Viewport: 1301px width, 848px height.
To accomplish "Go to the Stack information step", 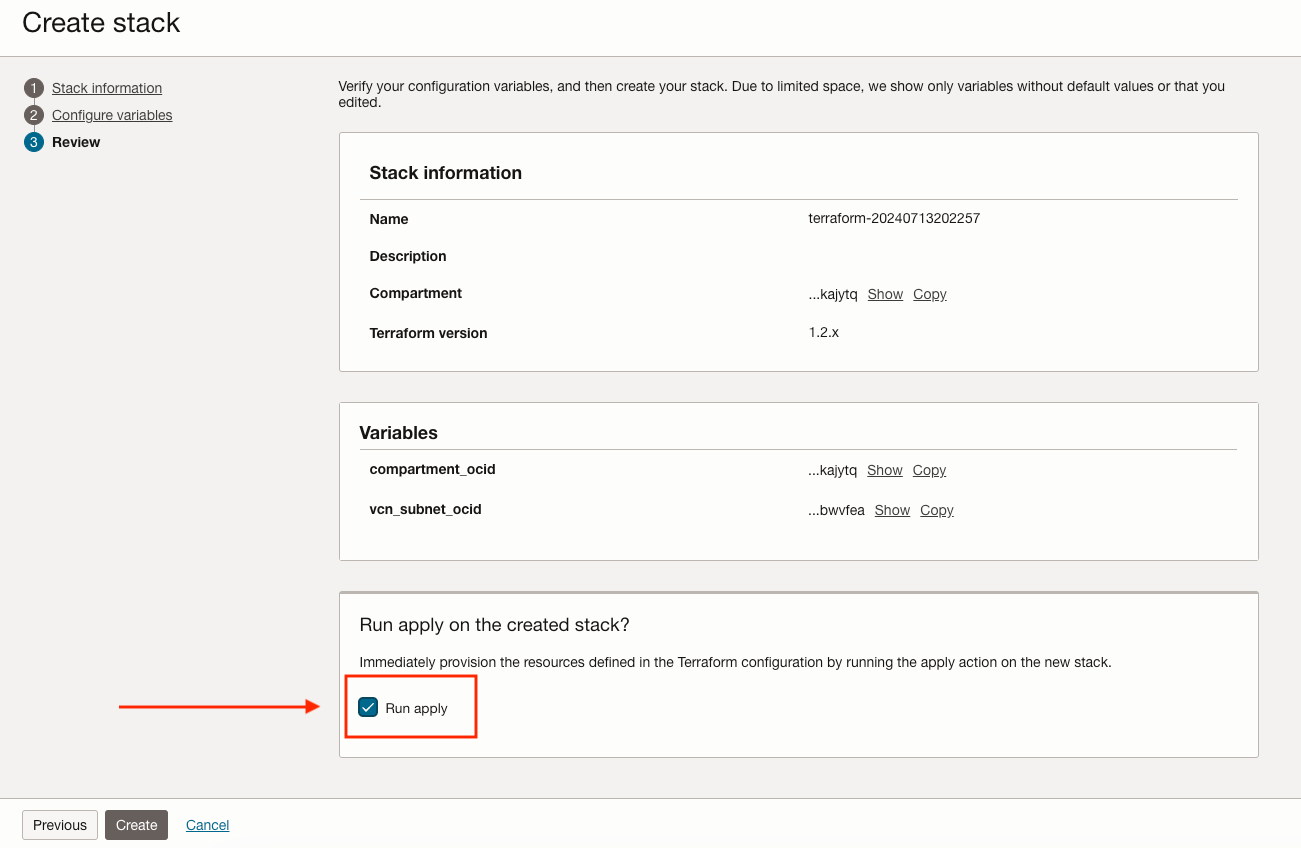I will (x=107, y=88).
